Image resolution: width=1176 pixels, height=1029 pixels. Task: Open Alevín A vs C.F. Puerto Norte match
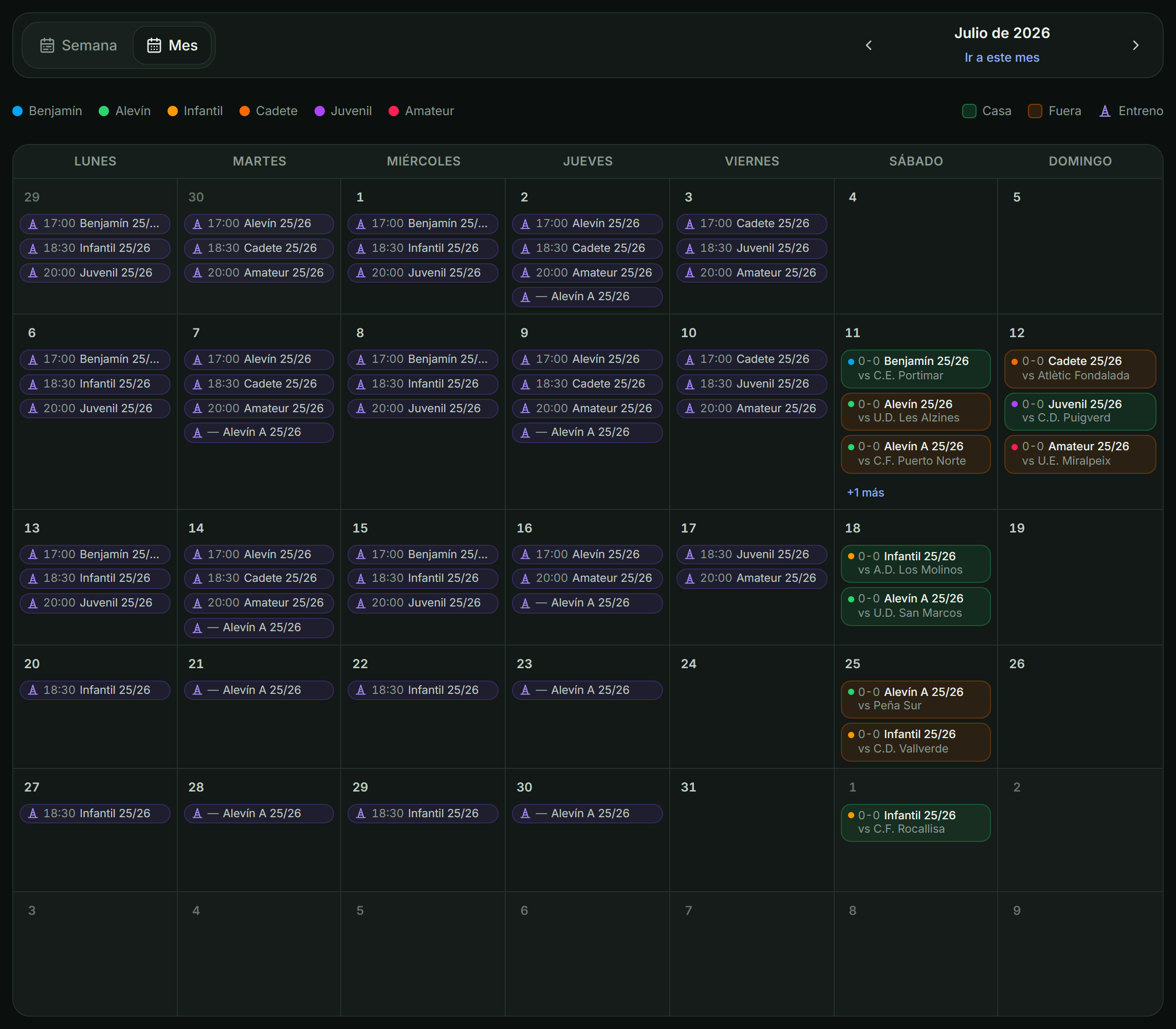pos(916,454)
